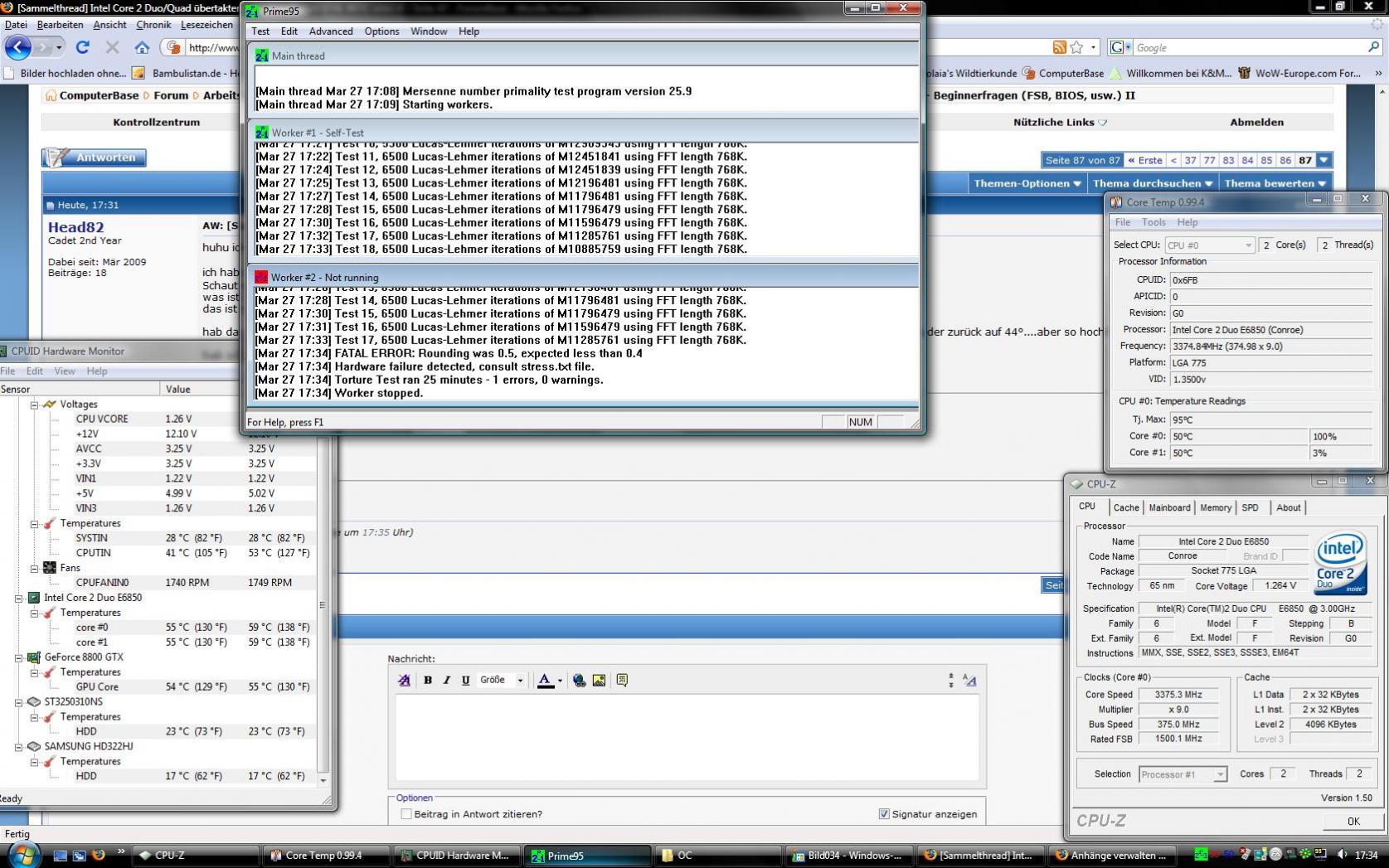Open the Themen-Optionen dropdown

click(1027, 183)
